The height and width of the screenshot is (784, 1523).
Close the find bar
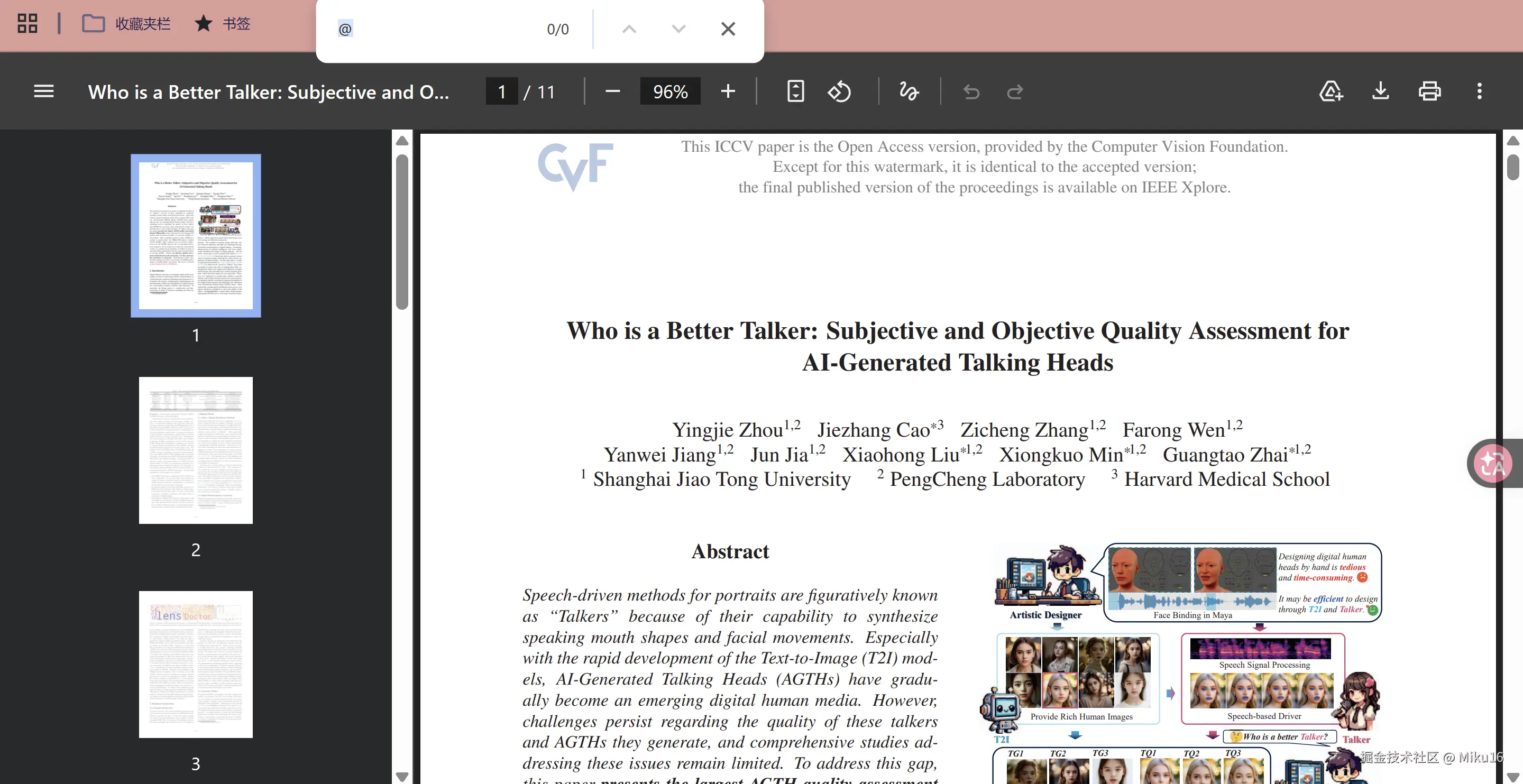coord(728,29)
